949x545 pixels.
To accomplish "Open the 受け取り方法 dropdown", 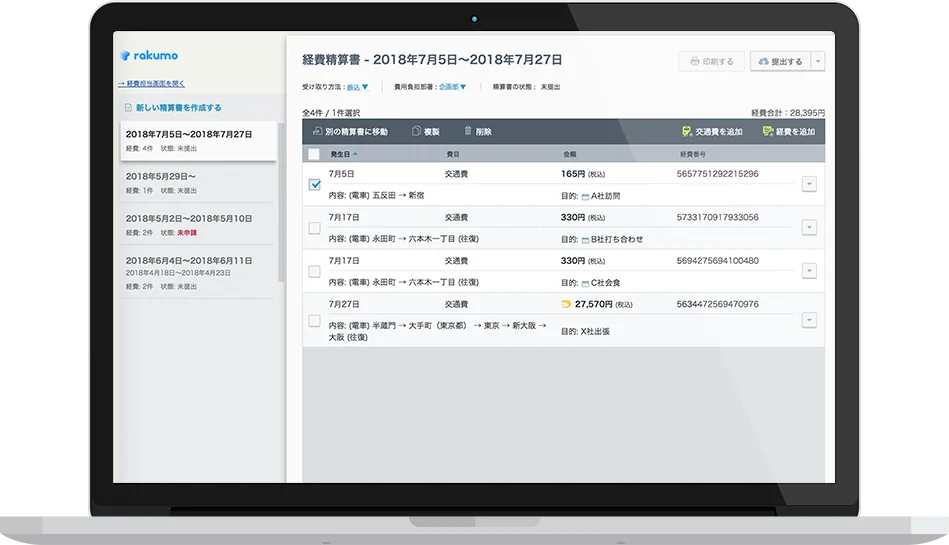I will tap(357, 87).
